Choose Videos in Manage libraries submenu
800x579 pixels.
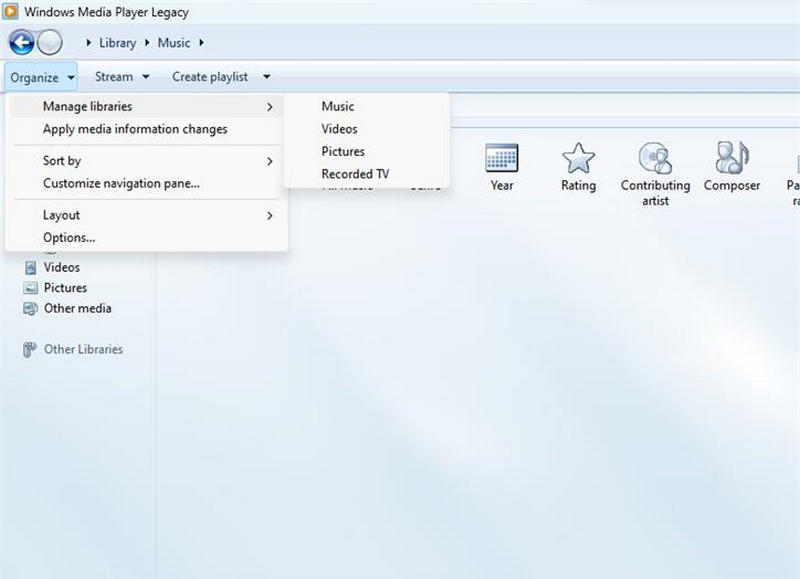[367, 129]
